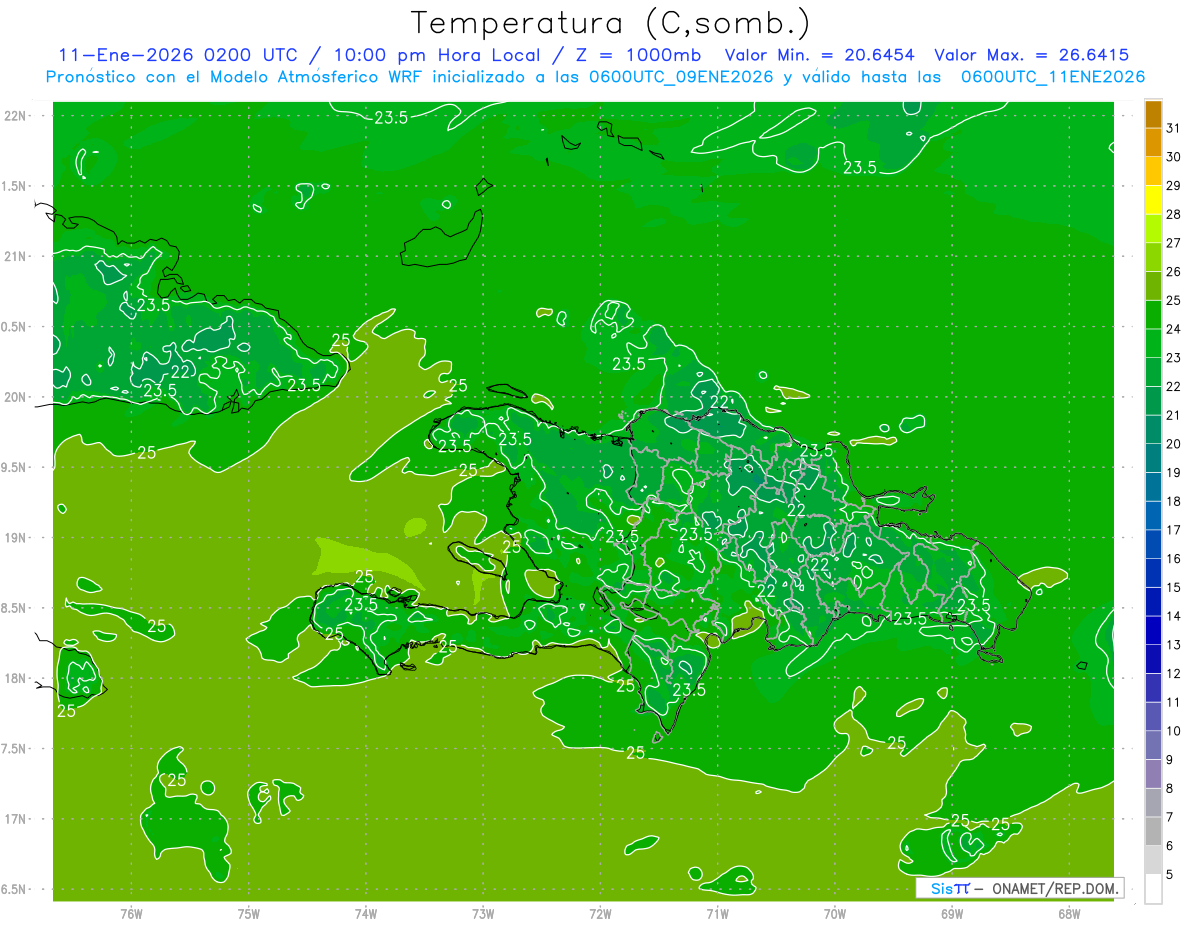Click the "ONAMET/REP.DOM." credit label
1200x927 pixels.
(1055, 888)
